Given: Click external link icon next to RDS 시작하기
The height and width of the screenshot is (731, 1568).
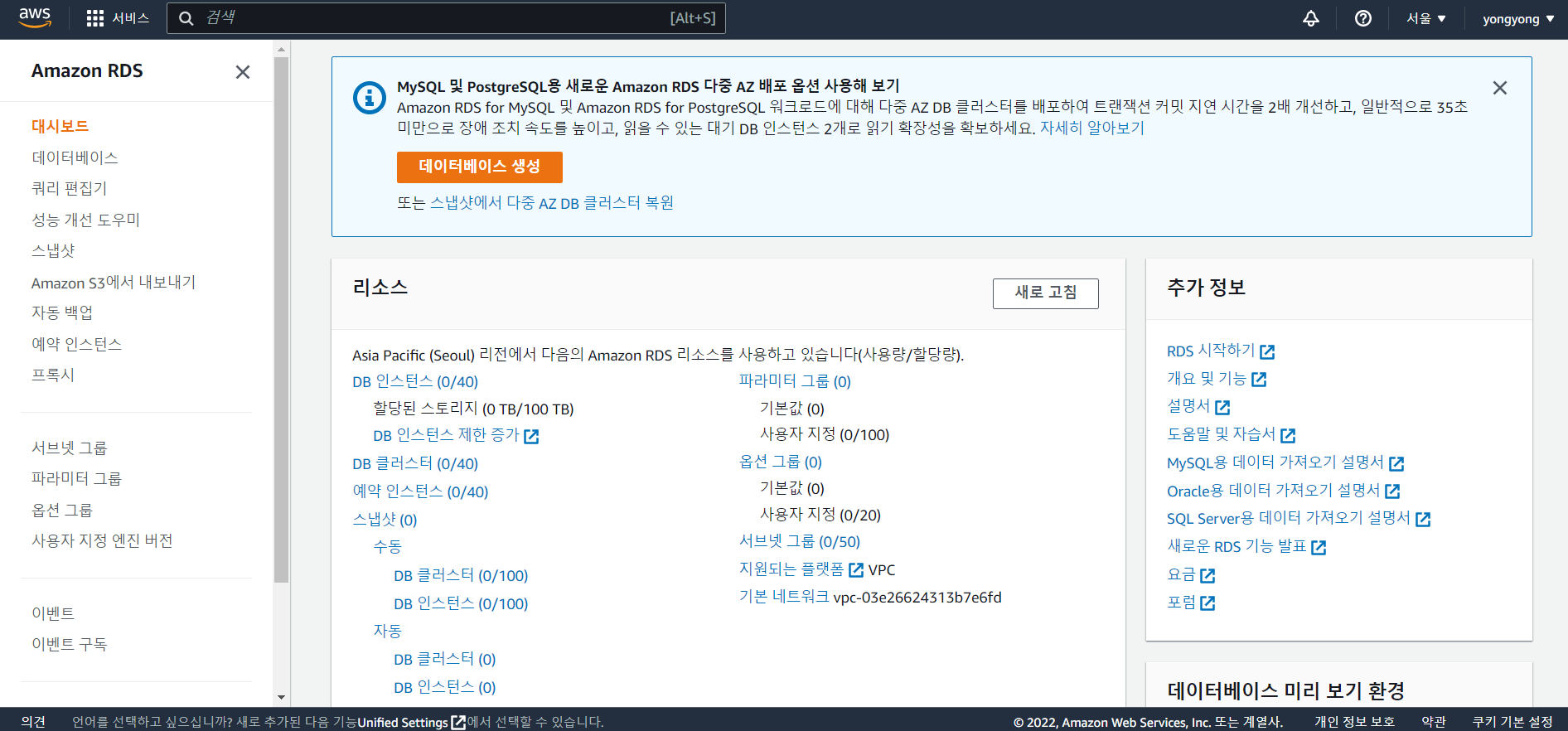Looking at the screenshot, I should (x=1267, y=352).
